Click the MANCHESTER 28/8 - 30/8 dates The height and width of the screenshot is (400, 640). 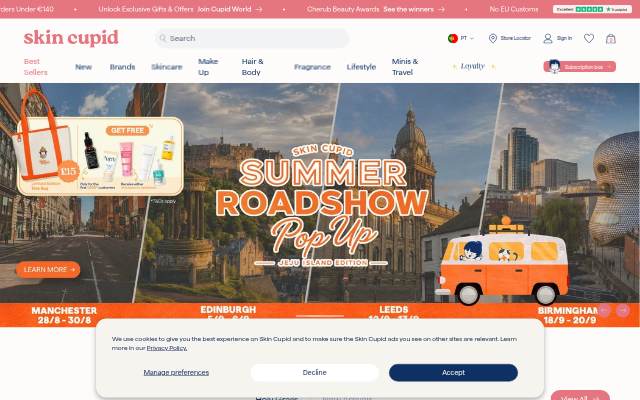tap(64, 315)
